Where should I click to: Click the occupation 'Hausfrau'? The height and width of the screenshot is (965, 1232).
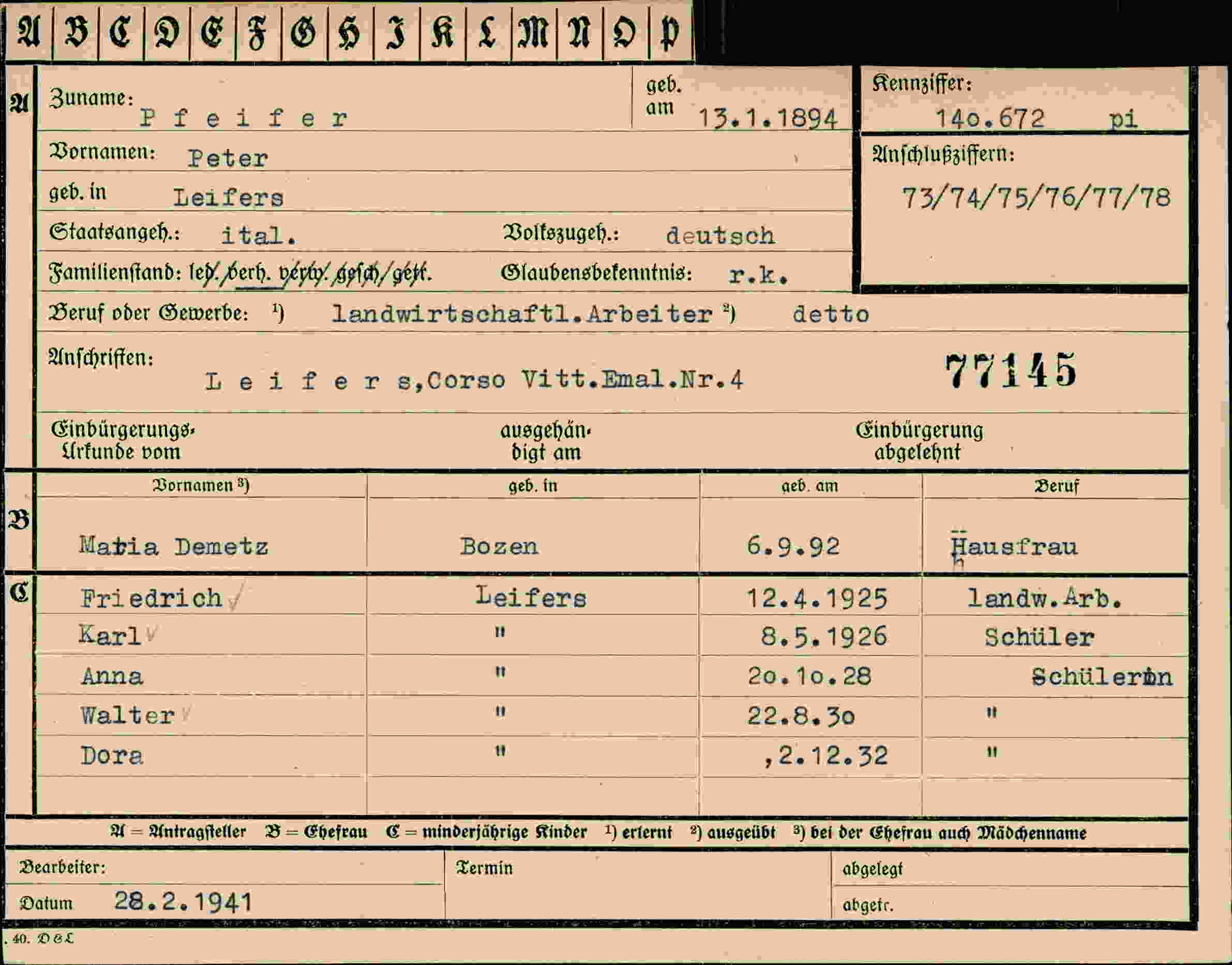click(x=1014, y=547)
